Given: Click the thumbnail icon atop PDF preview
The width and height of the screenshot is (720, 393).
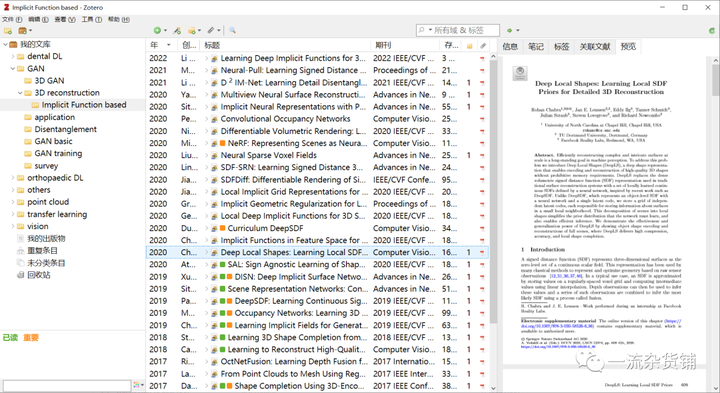Looking at the screenshot, I should point(520,73).
